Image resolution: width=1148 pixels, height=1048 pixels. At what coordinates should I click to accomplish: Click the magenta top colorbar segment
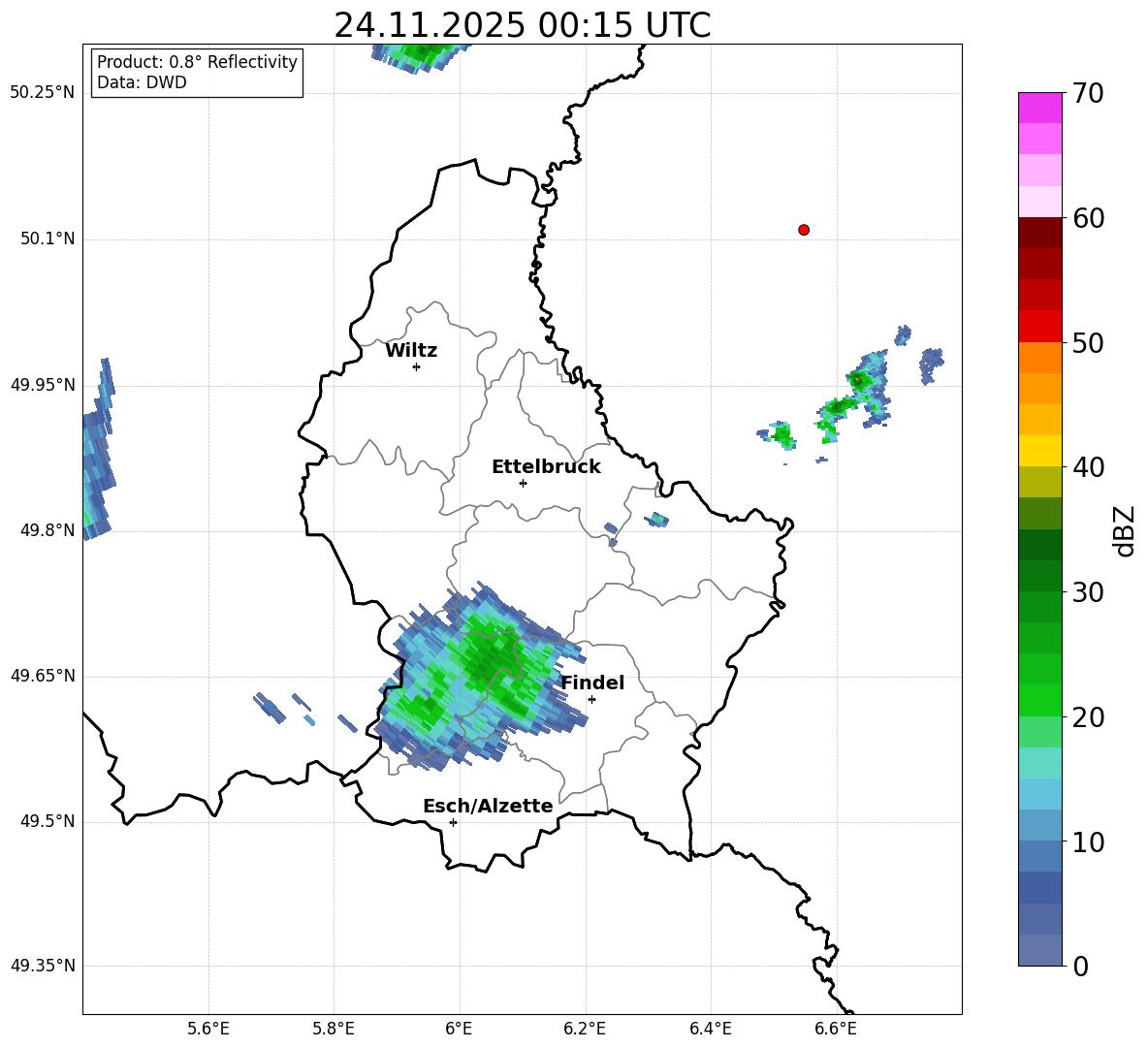click(x=1039, y=109)
